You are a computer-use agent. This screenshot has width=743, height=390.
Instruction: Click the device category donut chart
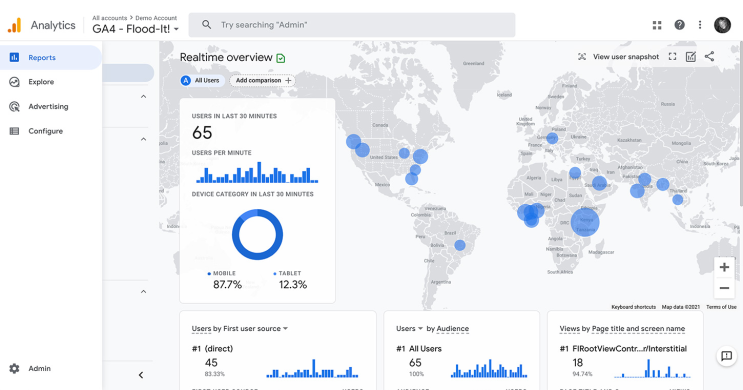tap(257, 235)
